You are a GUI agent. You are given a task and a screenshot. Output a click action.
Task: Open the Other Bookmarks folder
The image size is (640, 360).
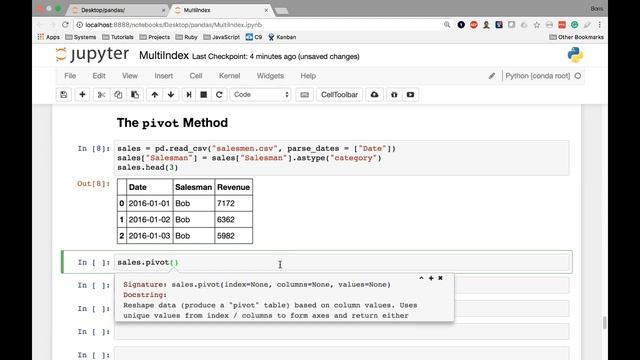(x=576, y=37)
